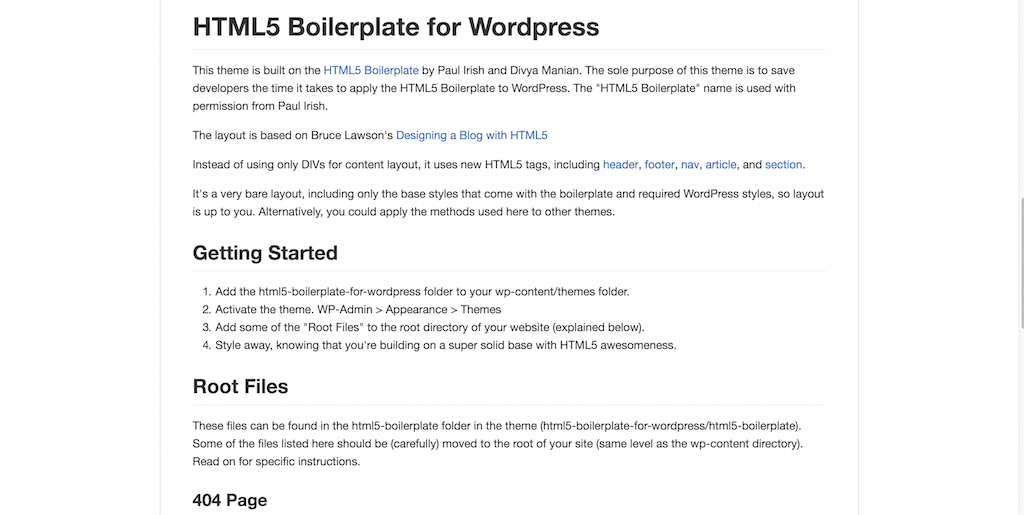
Task: Click the paragraph starting 'It's a very bare layout'
Action: [x=508, y=203]
